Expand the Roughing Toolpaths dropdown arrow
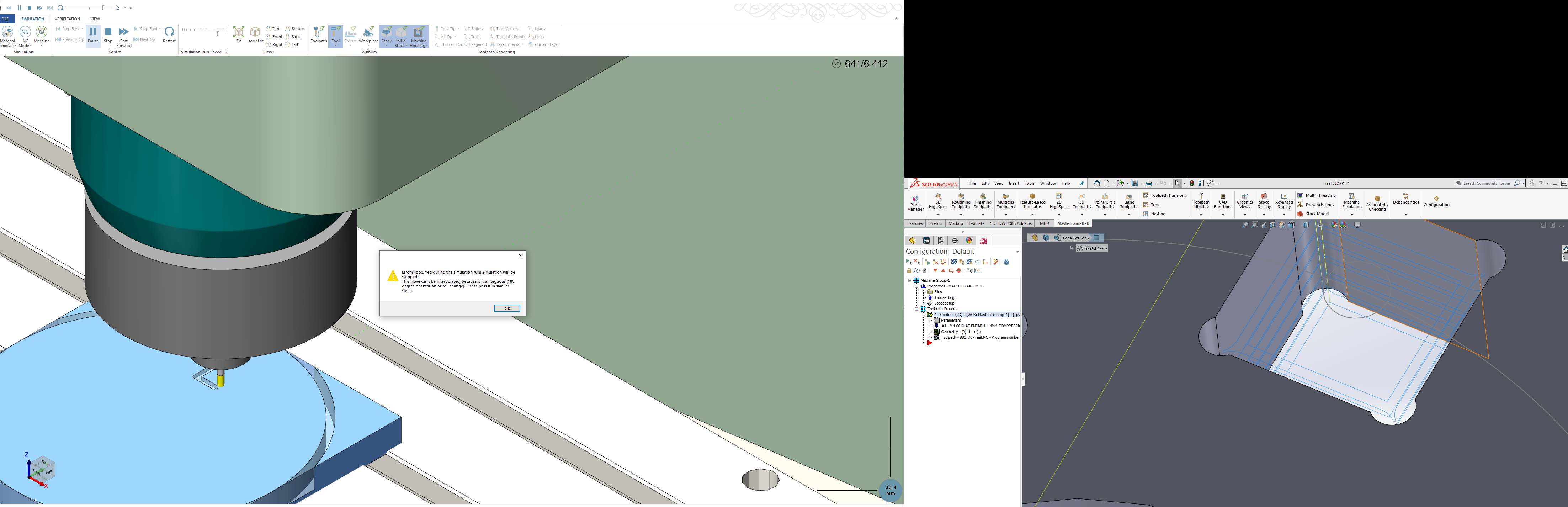The height and width of the screenshot is (507, 1568). [961, 215]
